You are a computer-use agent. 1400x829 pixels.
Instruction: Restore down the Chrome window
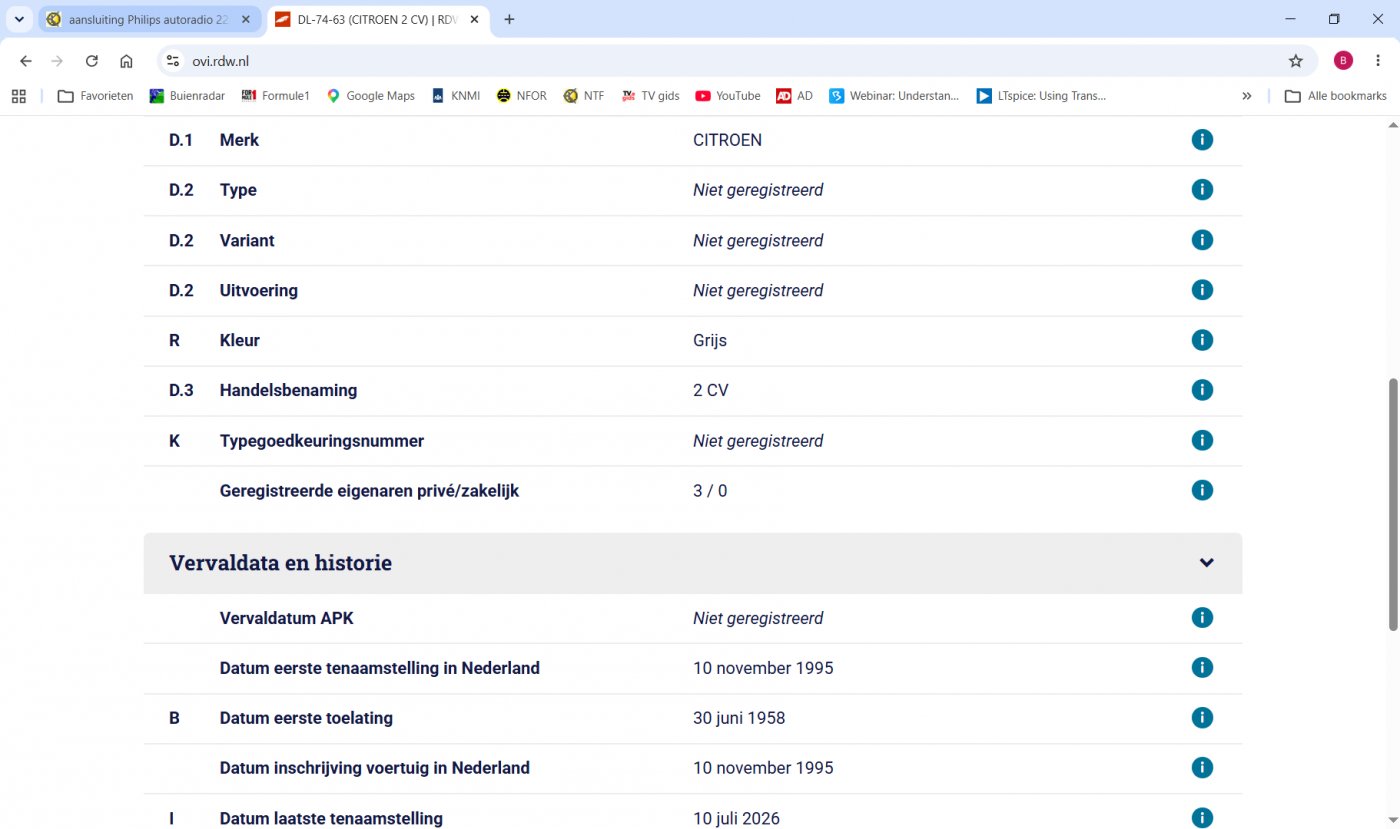1333,19
